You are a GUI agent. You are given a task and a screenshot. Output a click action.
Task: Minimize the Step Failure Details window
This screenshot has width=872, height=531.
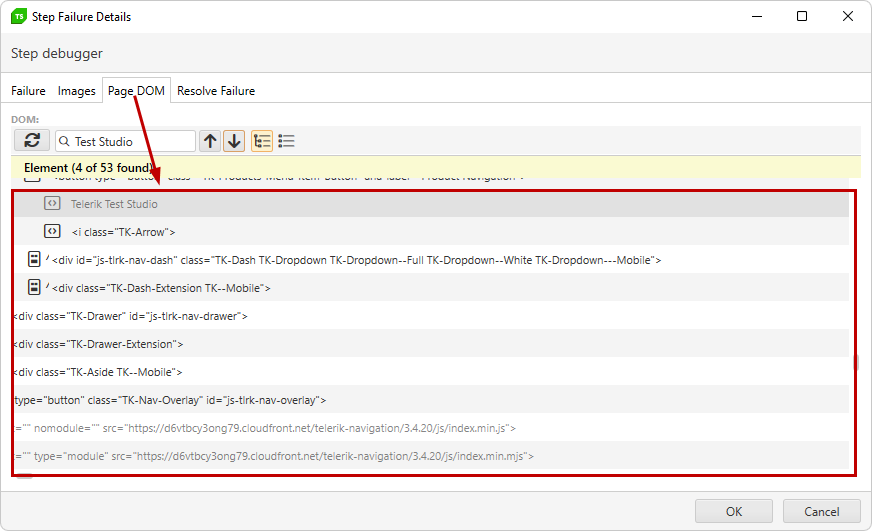[757, 16]
